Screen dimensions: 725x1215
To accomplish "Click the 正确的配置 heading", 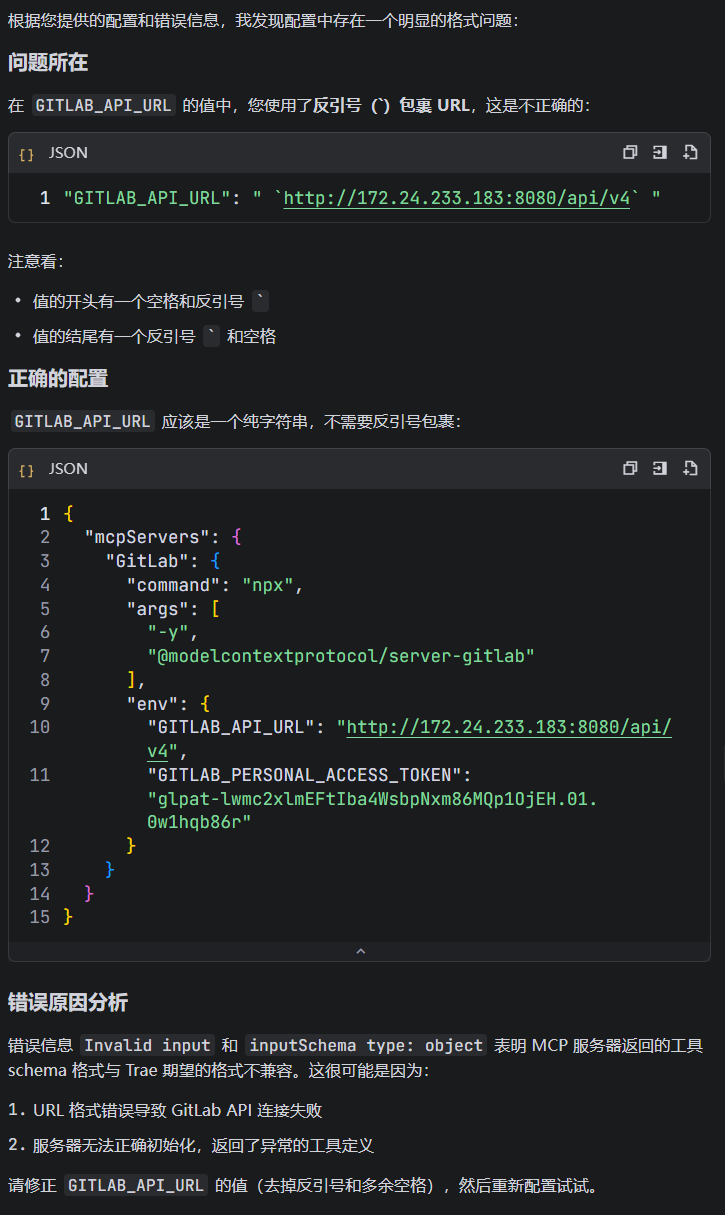I will coord(58,379).
